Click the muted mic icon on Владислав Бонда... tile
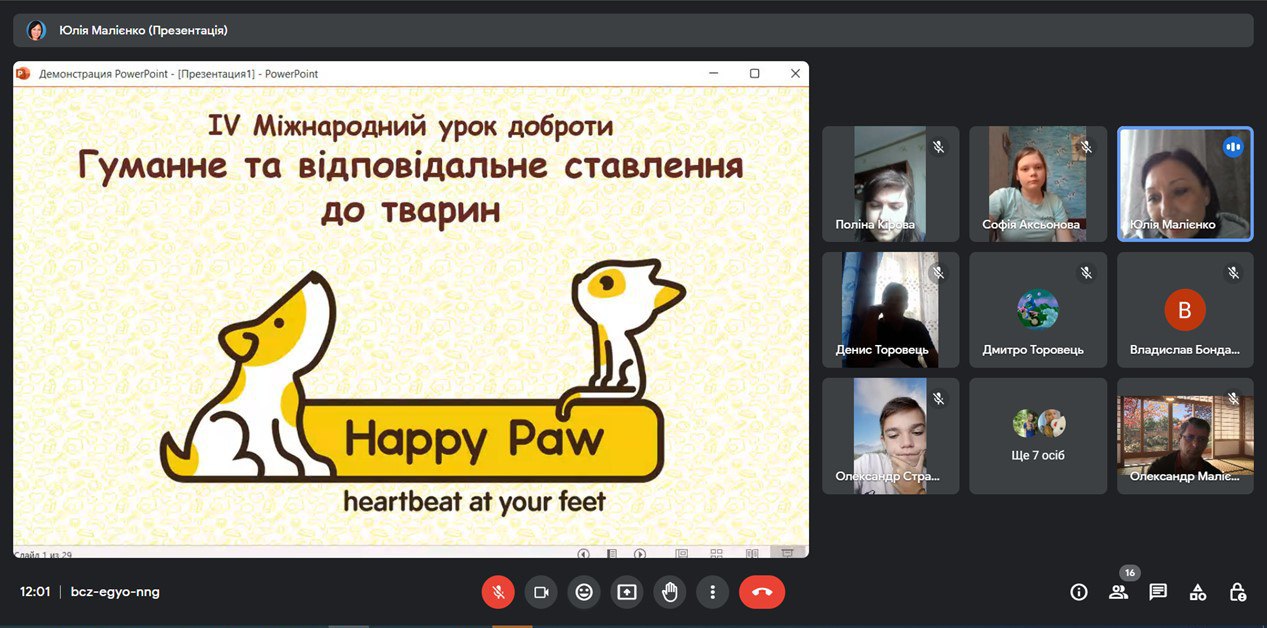The height and width of the screenshot is (628, 1267). click(x=1233, y=273)
